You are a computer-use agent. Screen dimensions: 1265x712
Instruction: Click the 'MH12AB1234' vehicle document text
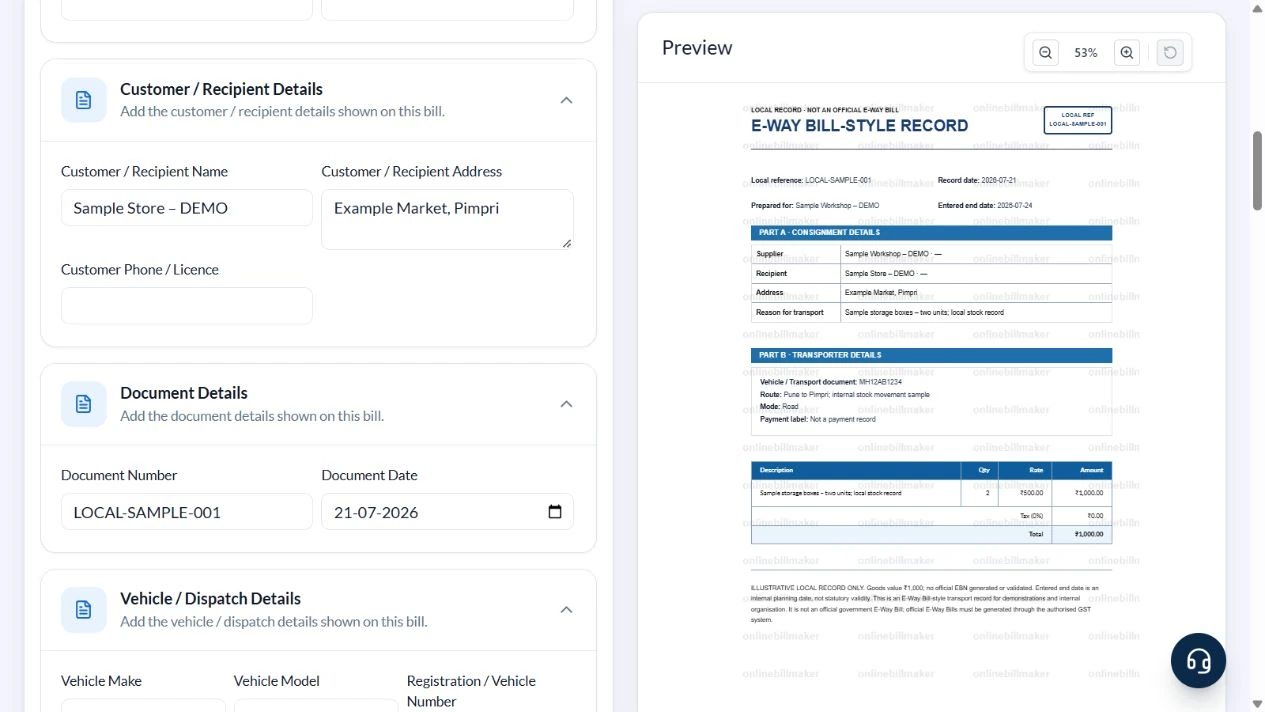[880, 382]
